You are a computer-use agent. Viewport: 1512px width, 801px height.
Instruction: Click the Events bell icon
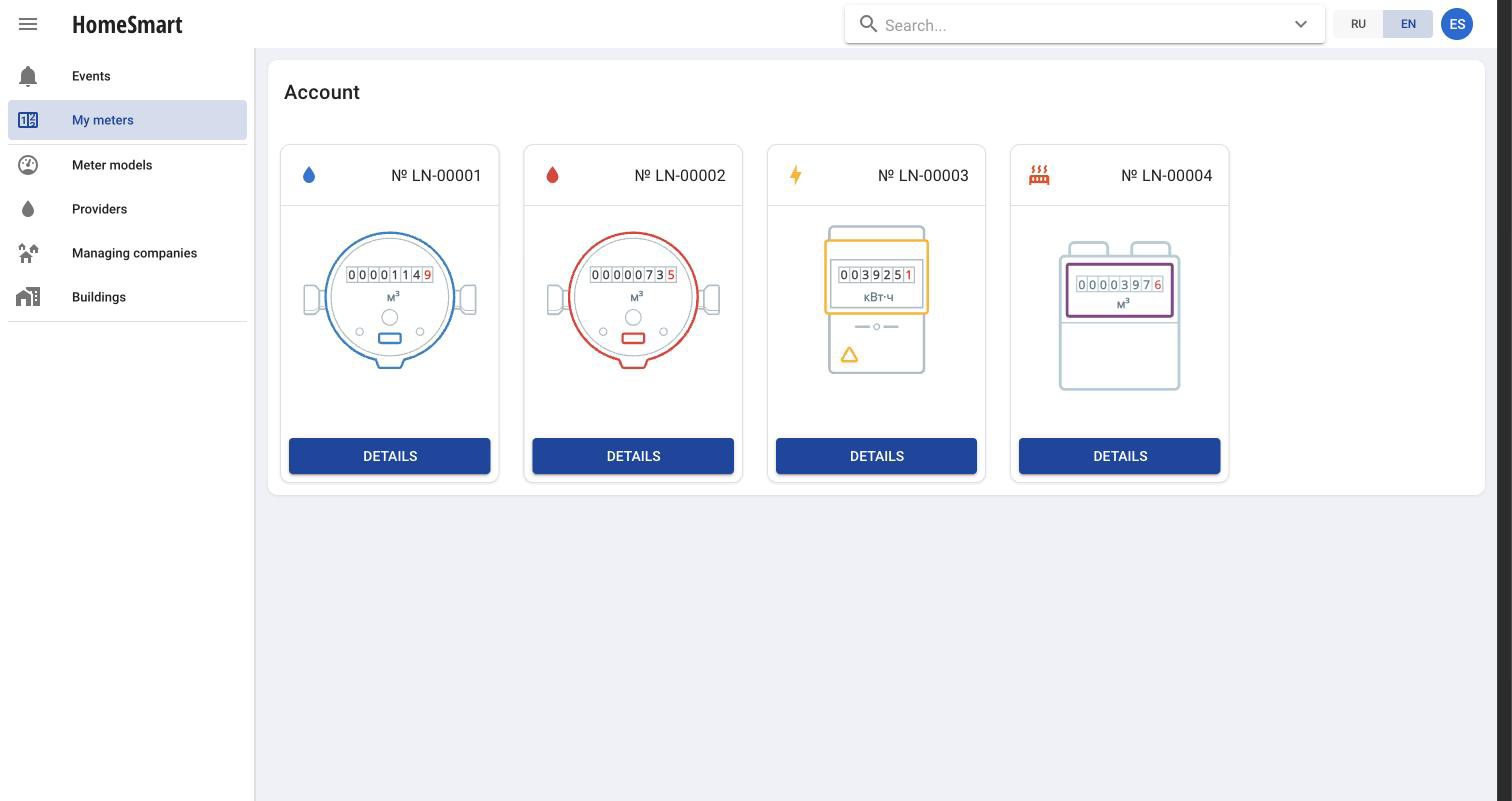[x=28, y=76]
